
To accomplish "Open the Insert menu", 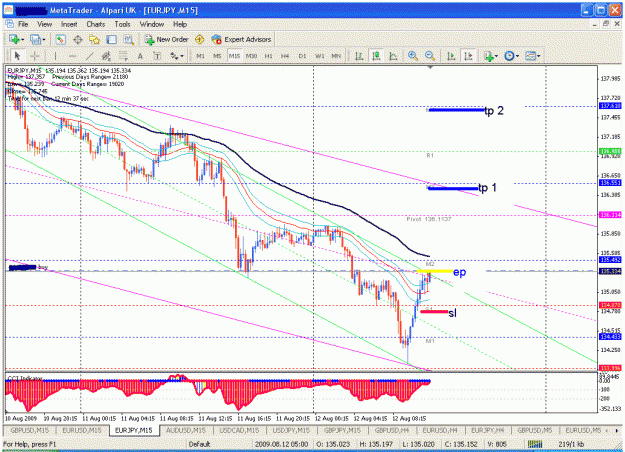I will [x=69, y=24].
